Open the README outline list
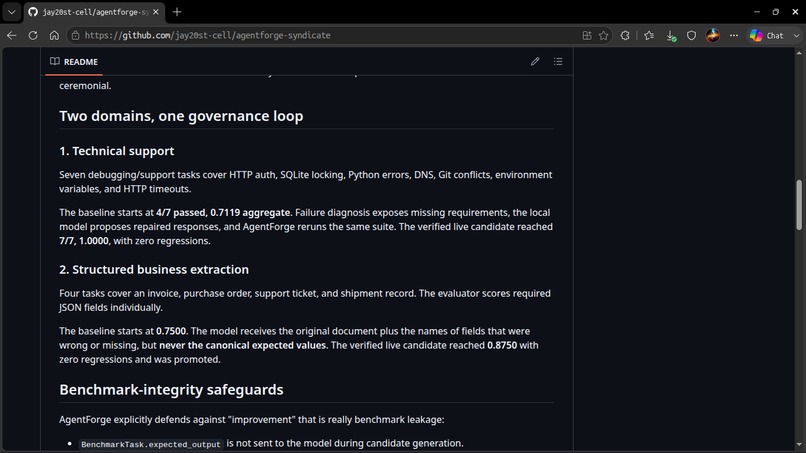The height and width of the screenshot is (453, 806). (558, 62)
